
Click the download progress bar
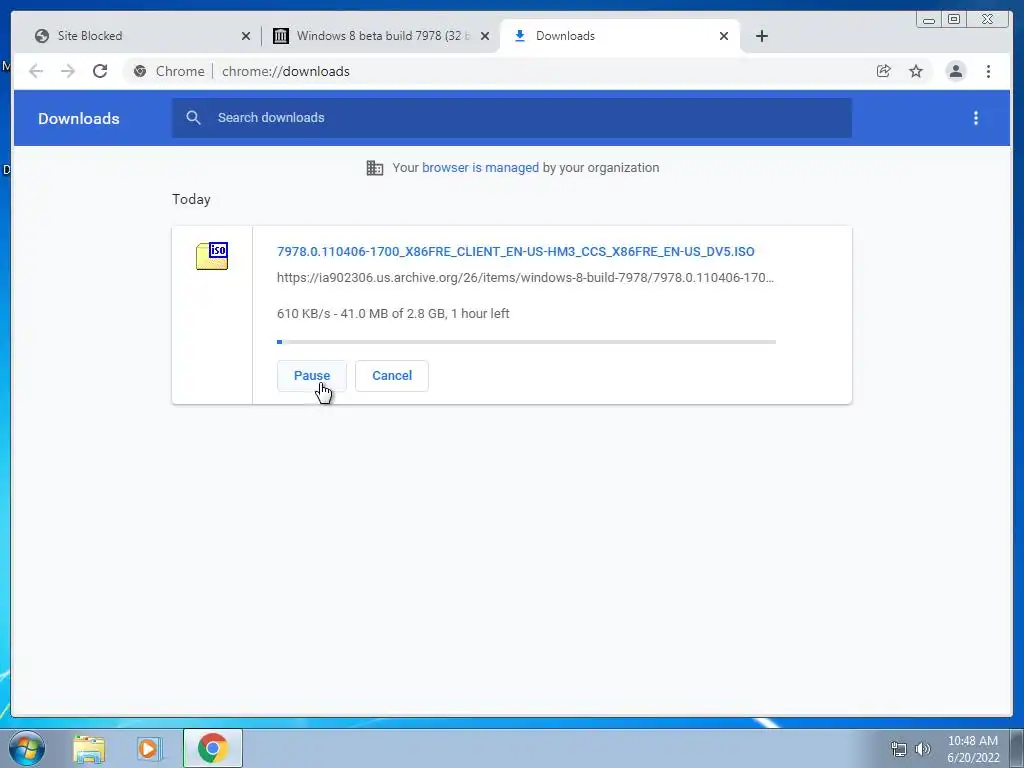click(526, 342)
